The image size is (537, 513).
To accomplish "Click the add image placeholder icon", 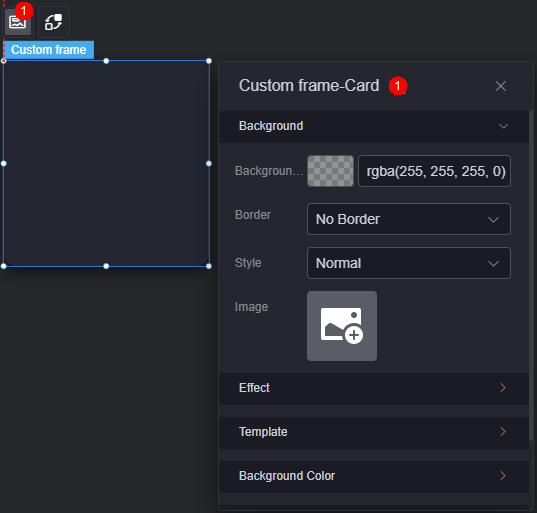I will point(342,326).
